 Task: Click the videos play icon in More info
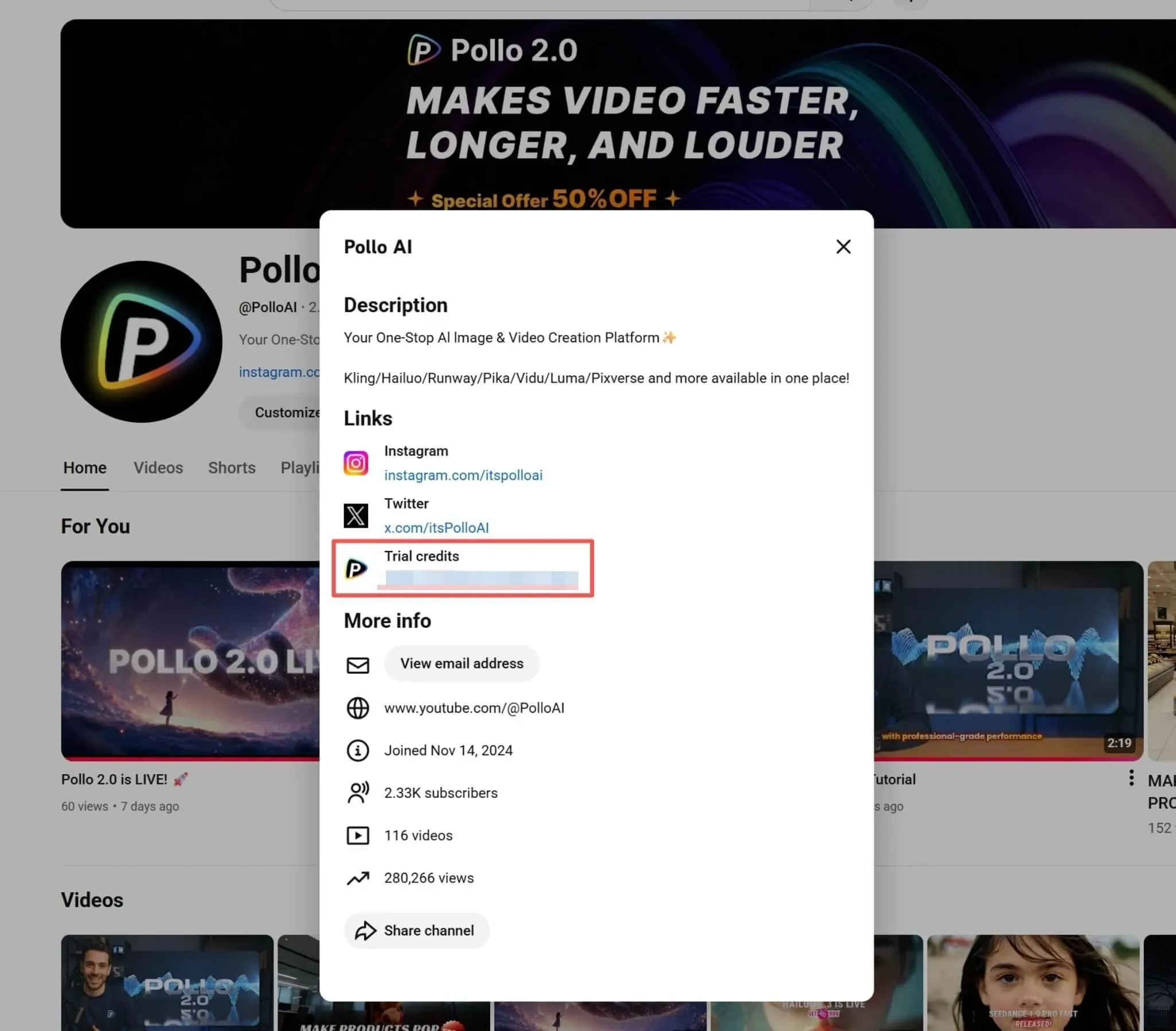click(x=357, y=835)
